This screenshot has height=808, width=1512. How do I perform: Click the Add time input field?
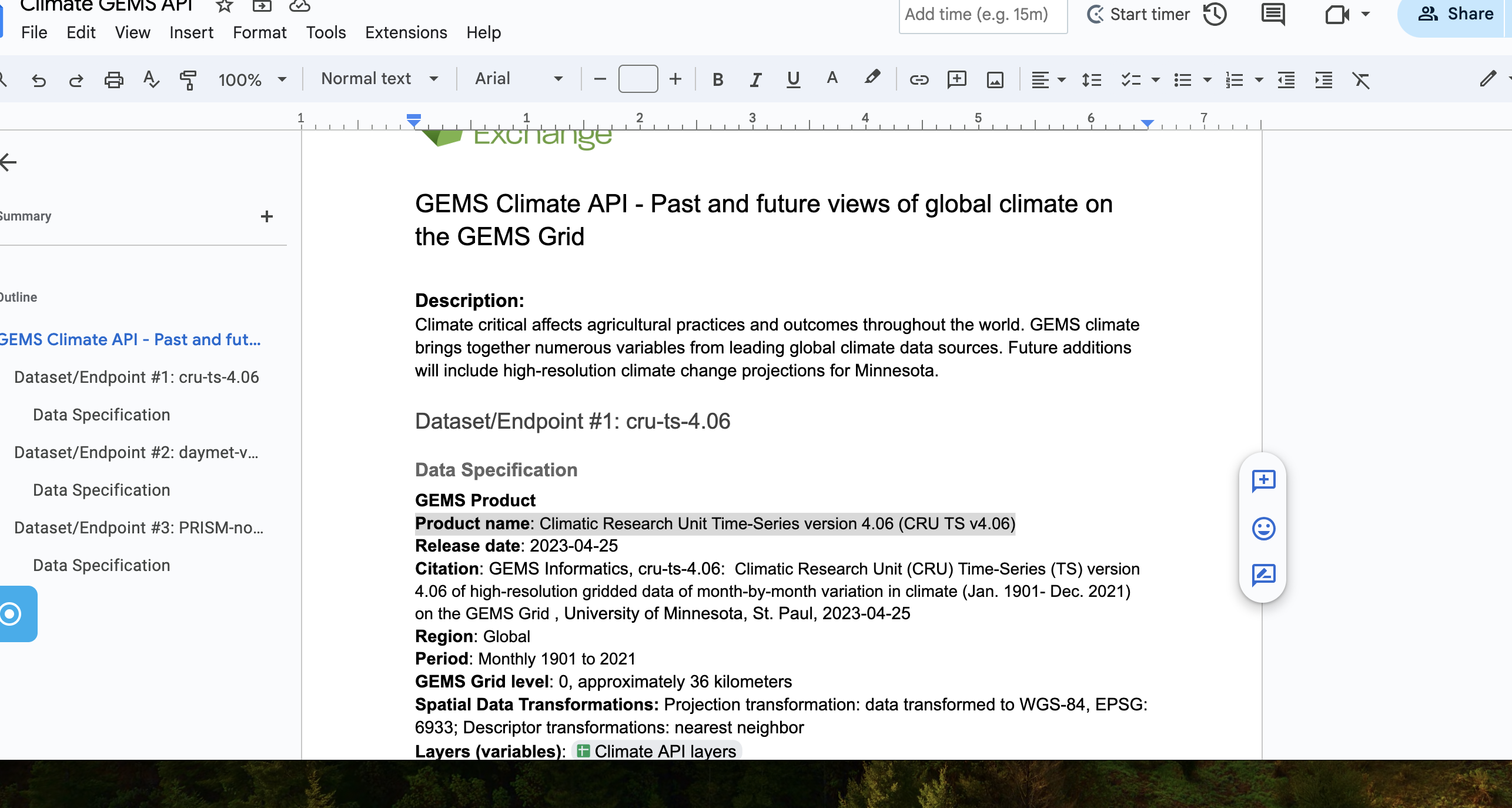click(x=982, y=14)
